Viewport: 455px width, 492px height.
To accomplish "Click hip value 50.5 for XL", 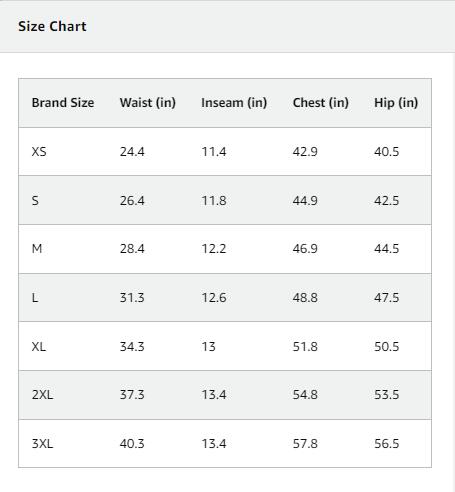I will pos(386,347).
